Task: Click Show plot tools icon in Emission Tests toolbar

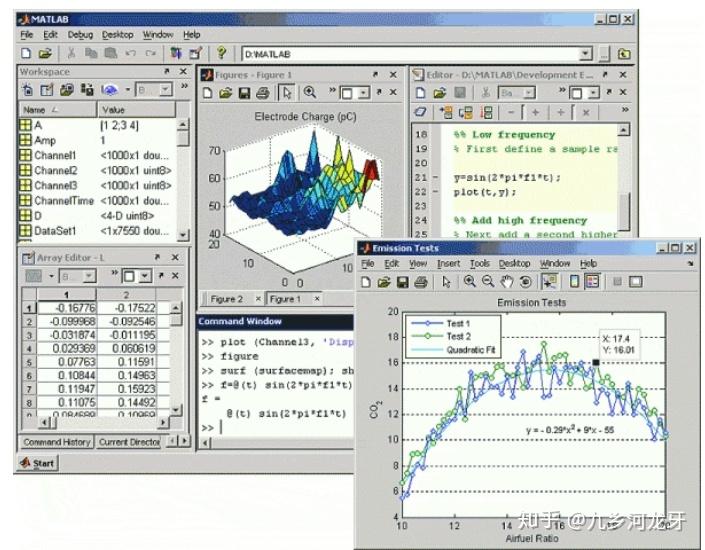Action: coord(635,282)
